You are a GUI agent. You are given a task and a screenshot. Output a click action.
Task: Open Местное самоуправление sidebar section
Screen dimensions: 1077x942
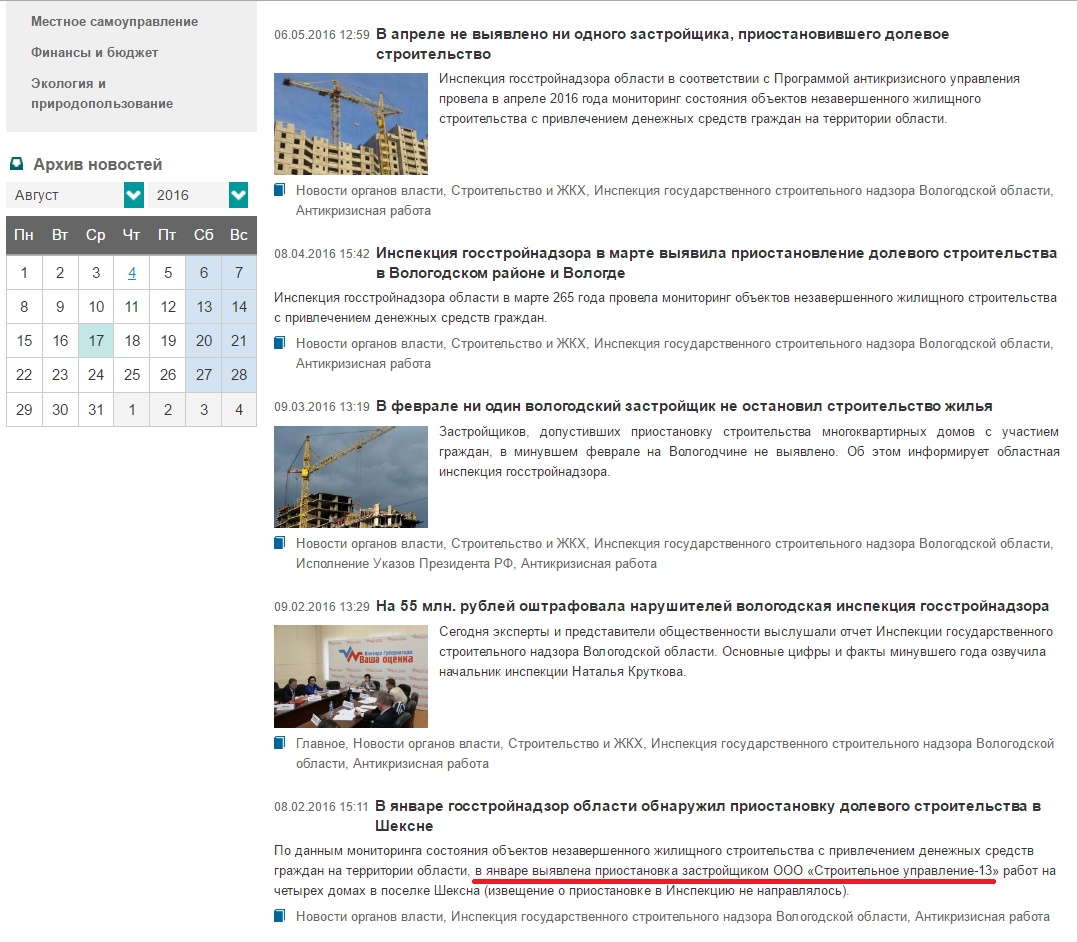coord(114,21)
